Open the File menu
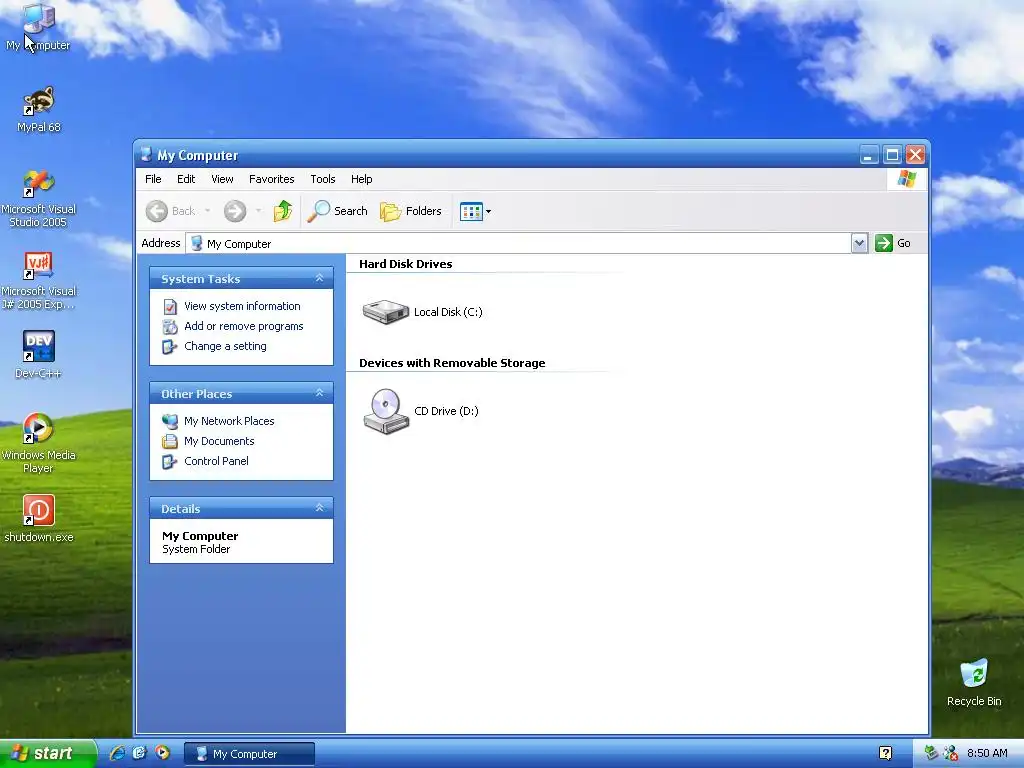1024x768 pixels. [153, 179]
